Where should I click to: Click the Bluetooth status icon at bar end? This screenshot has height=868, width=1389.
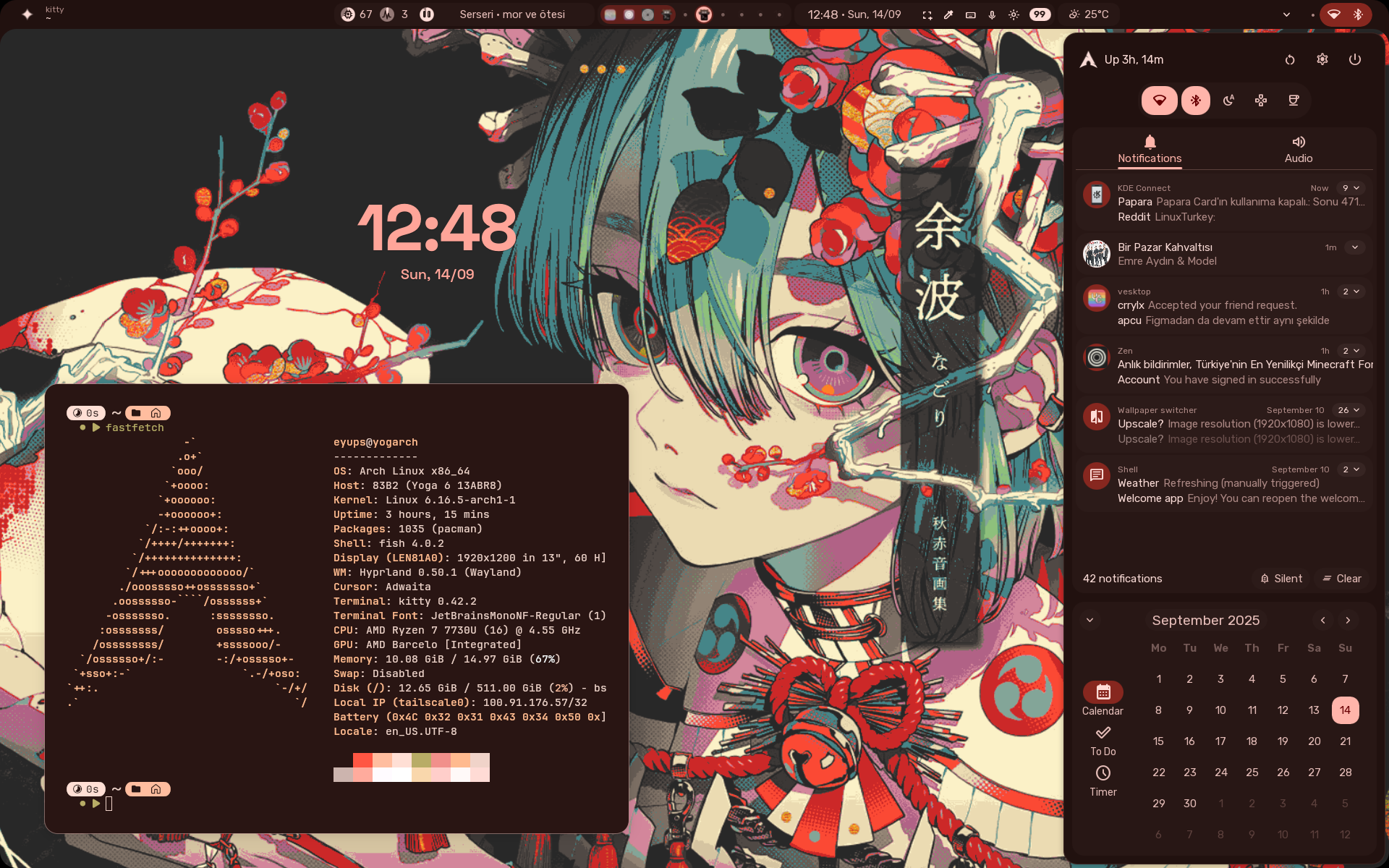coord(1358,14)
